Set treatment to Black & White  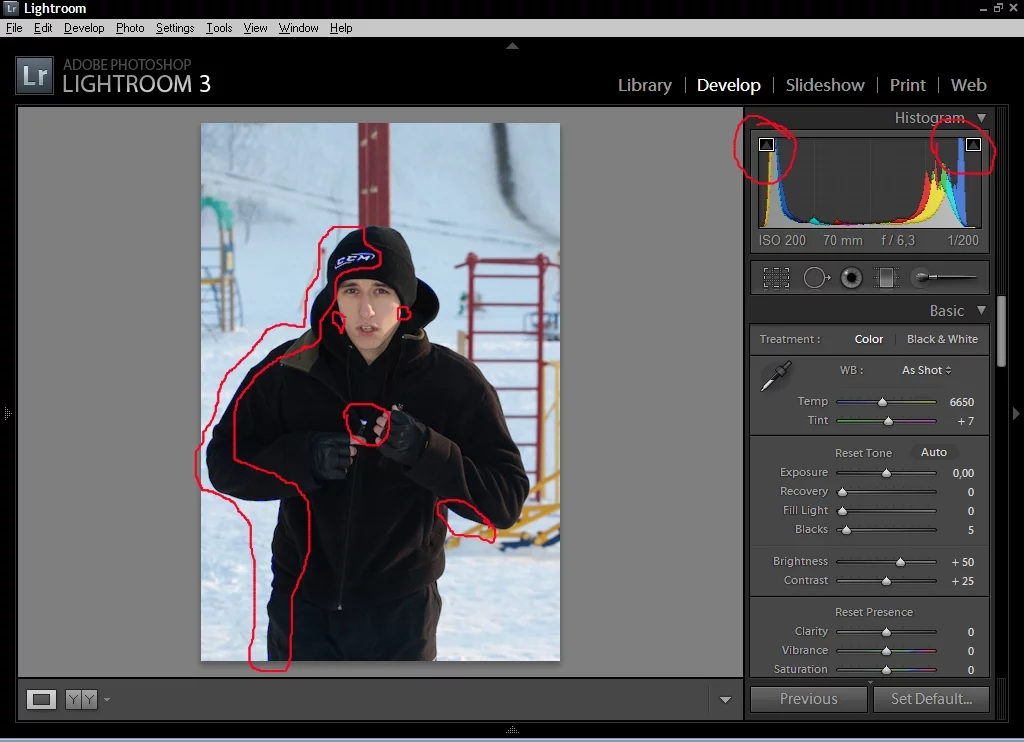(x=942, y=339)
